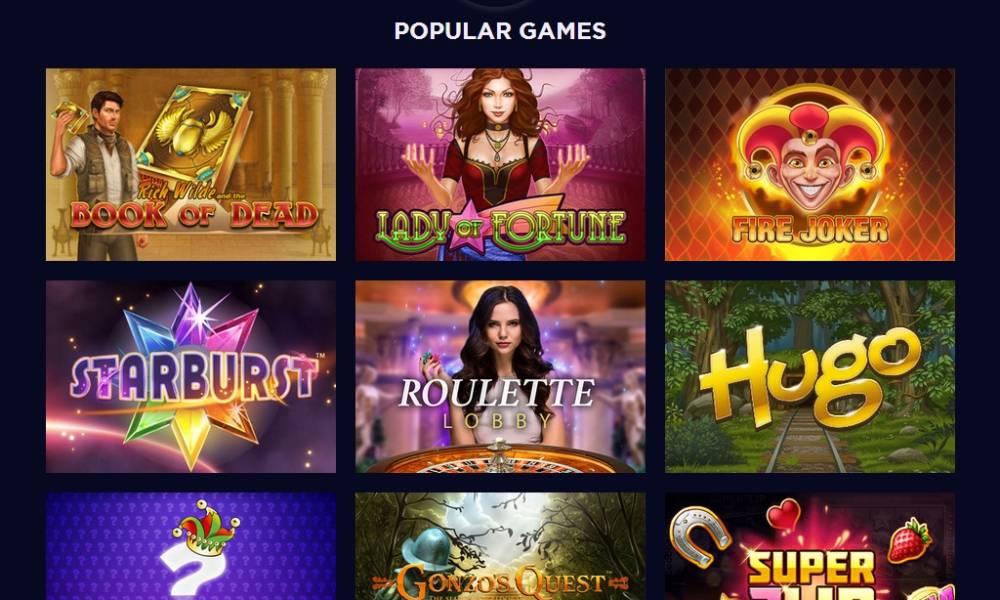Click the roulette wheel in Roulette Lobby
The height and width of the screenshot is (600, 1000).
click(x=500, y=458)
